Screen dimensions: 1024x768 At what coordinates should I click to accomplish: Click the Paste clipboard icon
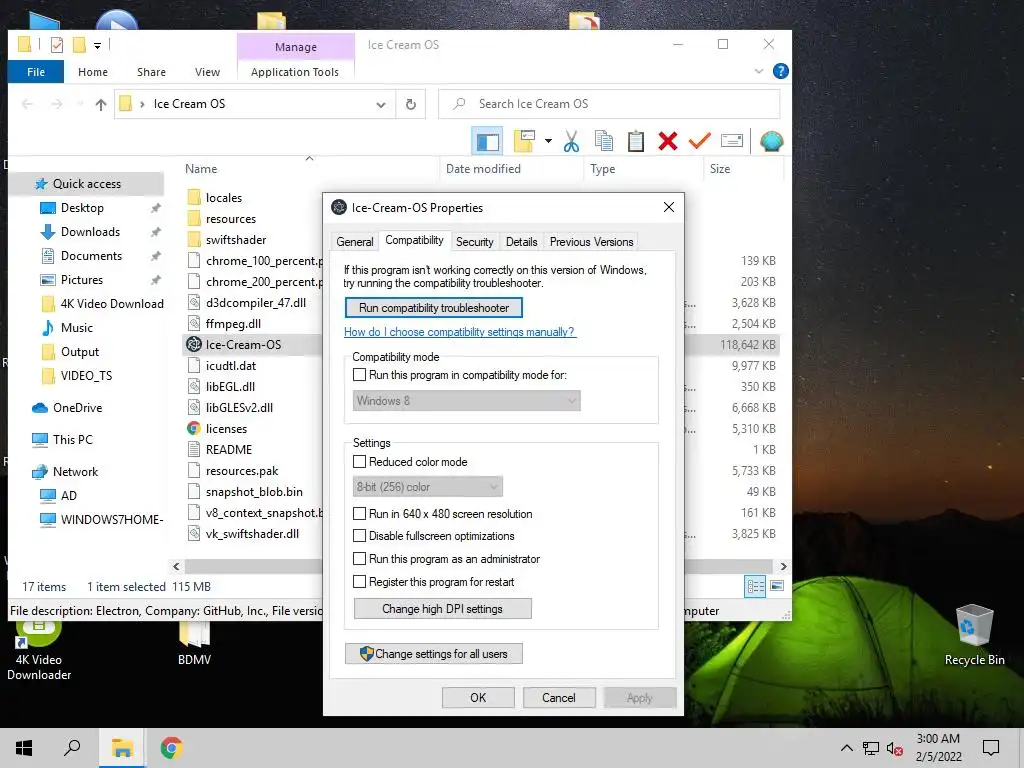635,141
